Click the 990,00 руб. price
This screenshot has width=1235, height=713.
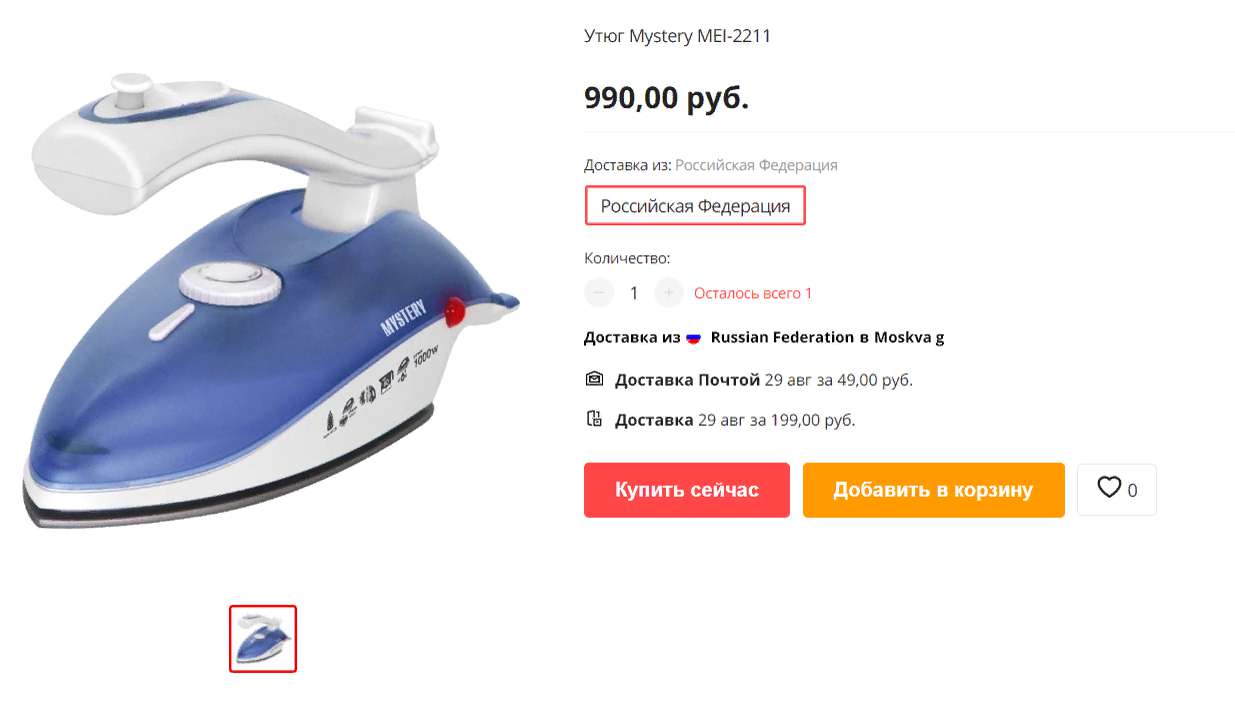(x=666, y=98)
